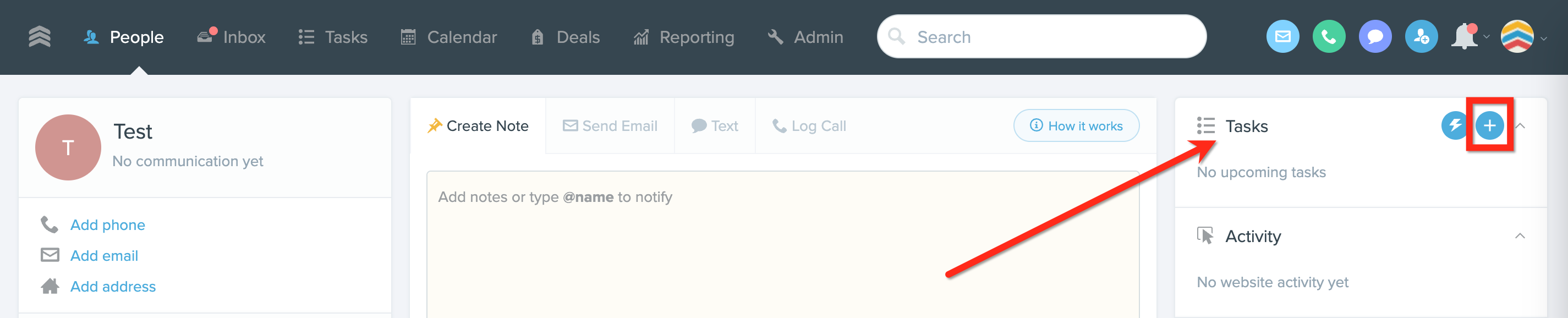Image resolution: width=1568 pixels, height=318 pixels.
Task: Switch to the Send Email tab
Action: click(x=610, y=126)
